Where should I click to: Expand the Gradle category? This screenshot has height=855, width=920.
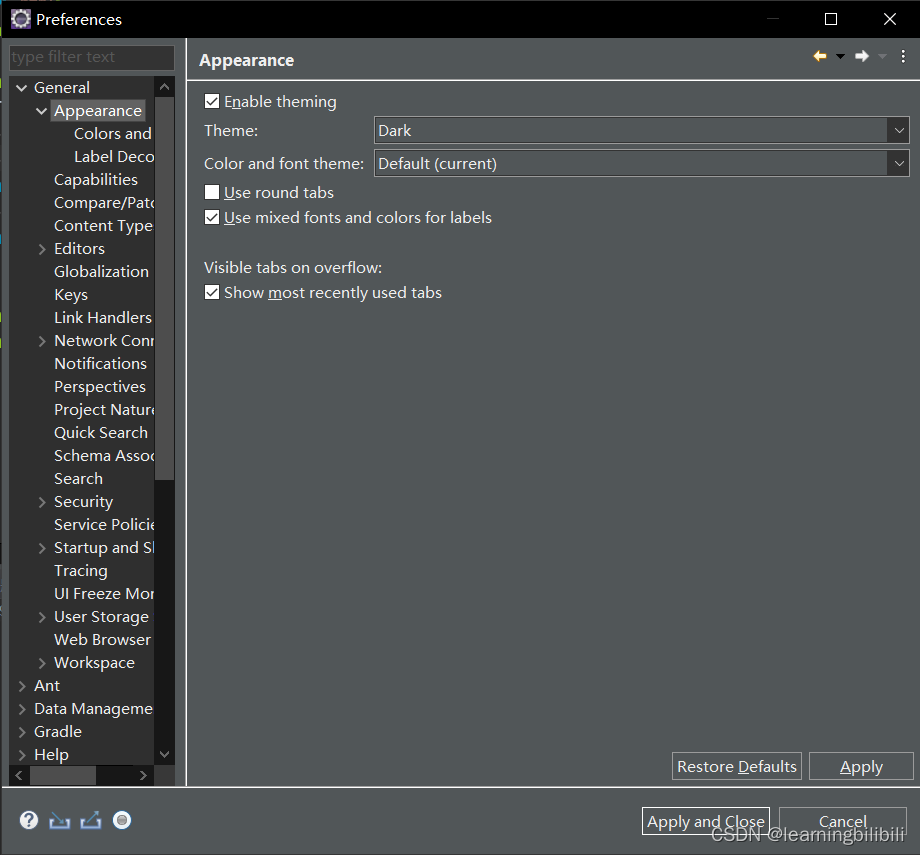tap(22, 732)
